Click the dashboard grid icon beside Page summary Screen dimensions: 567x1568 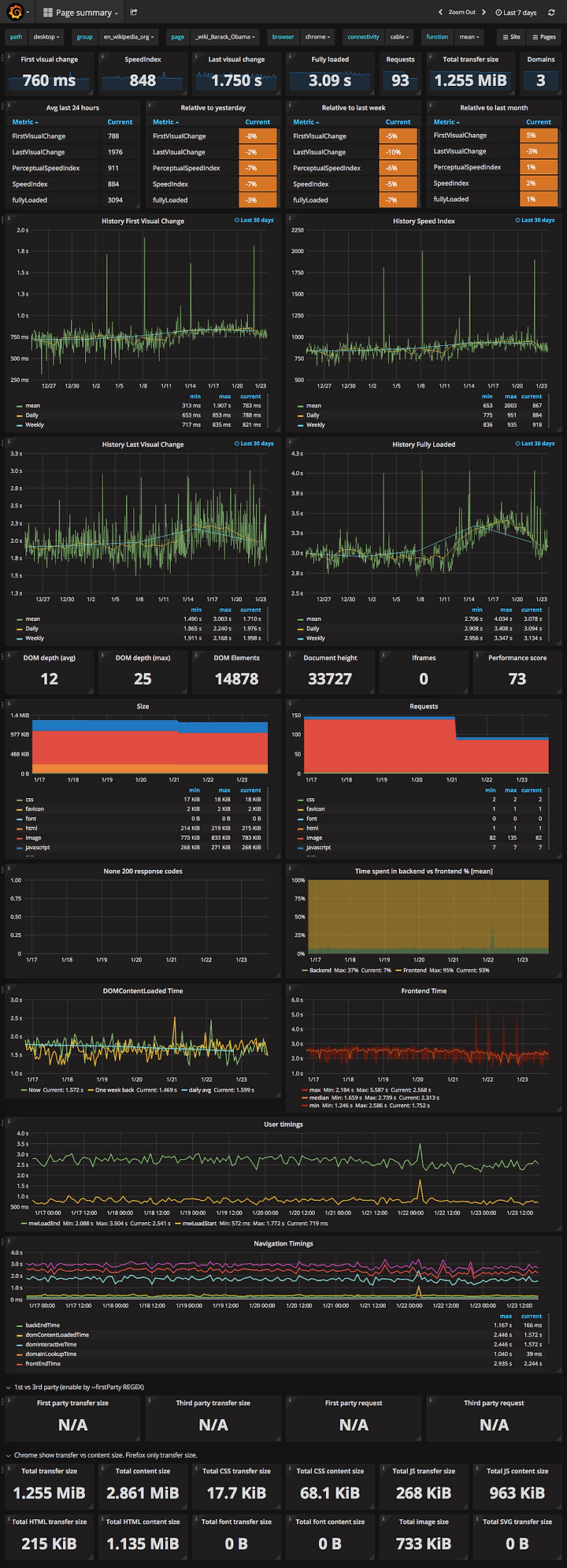48,13
